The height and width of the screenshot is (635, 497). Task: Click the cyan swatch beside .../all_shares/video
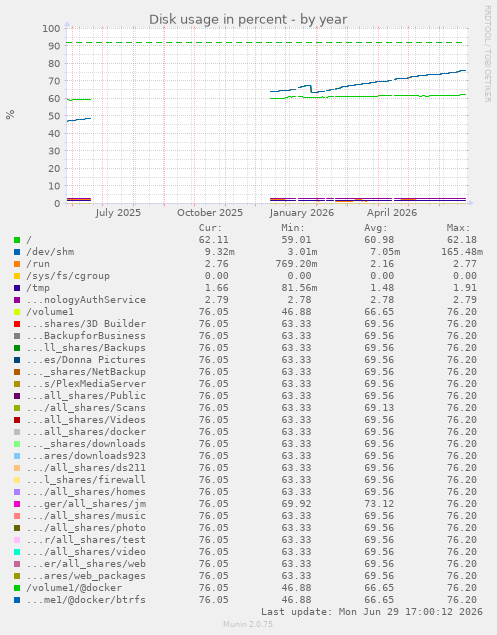pos(17,552)
